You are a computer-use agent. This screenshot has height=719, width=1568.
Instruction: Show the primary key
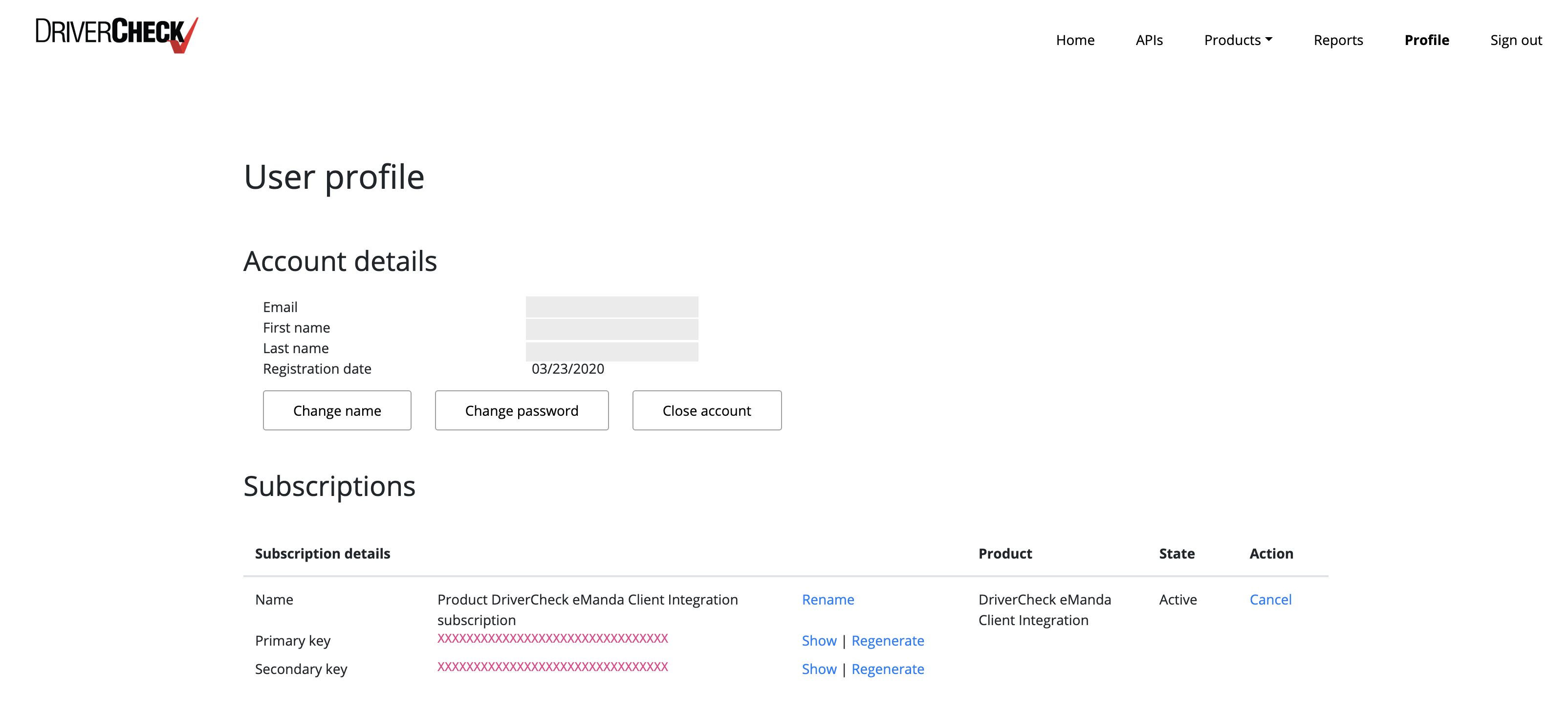pyautogui.click(x=818, y=640)
